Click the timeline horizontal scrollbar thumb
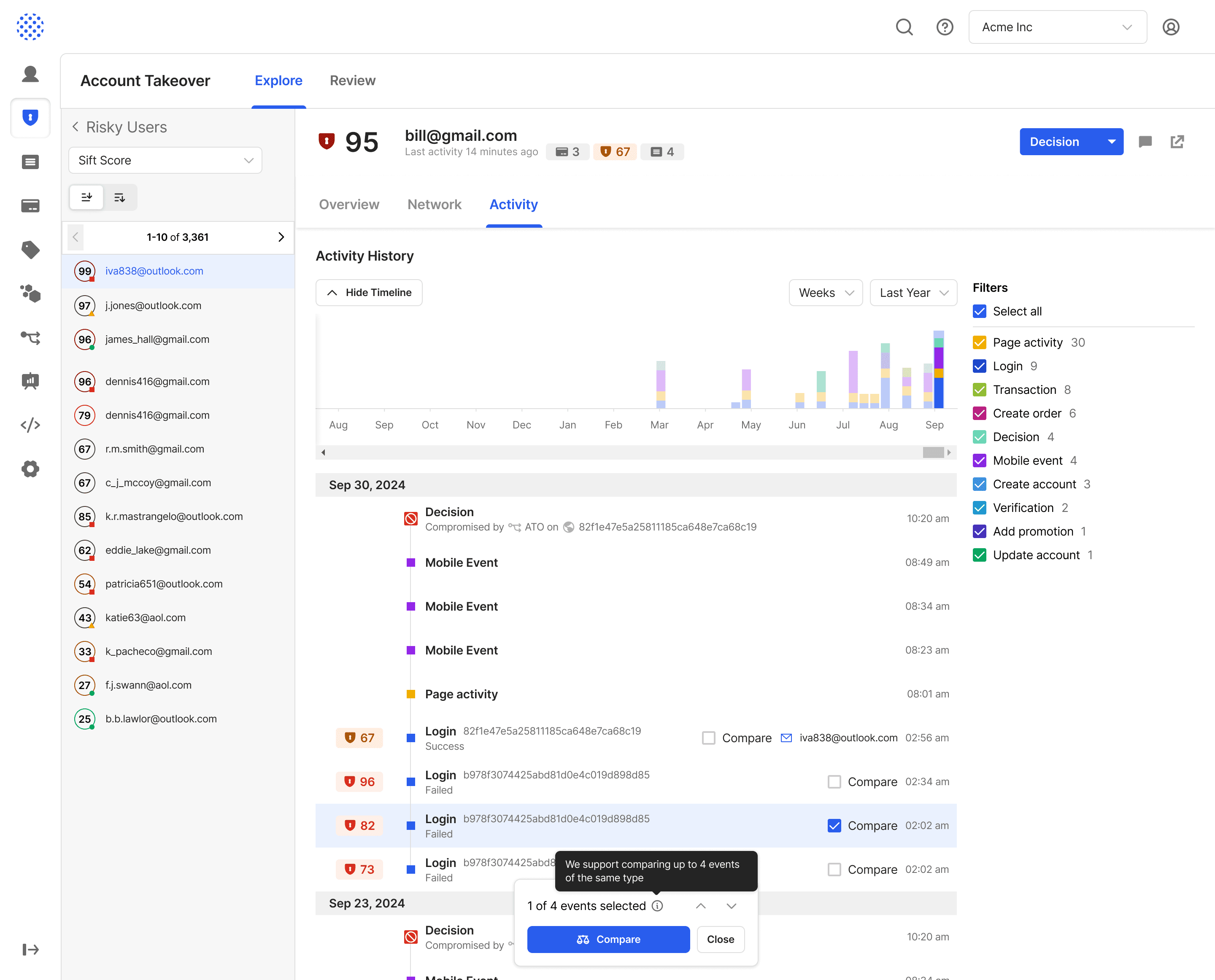 [x=933, y=452]
